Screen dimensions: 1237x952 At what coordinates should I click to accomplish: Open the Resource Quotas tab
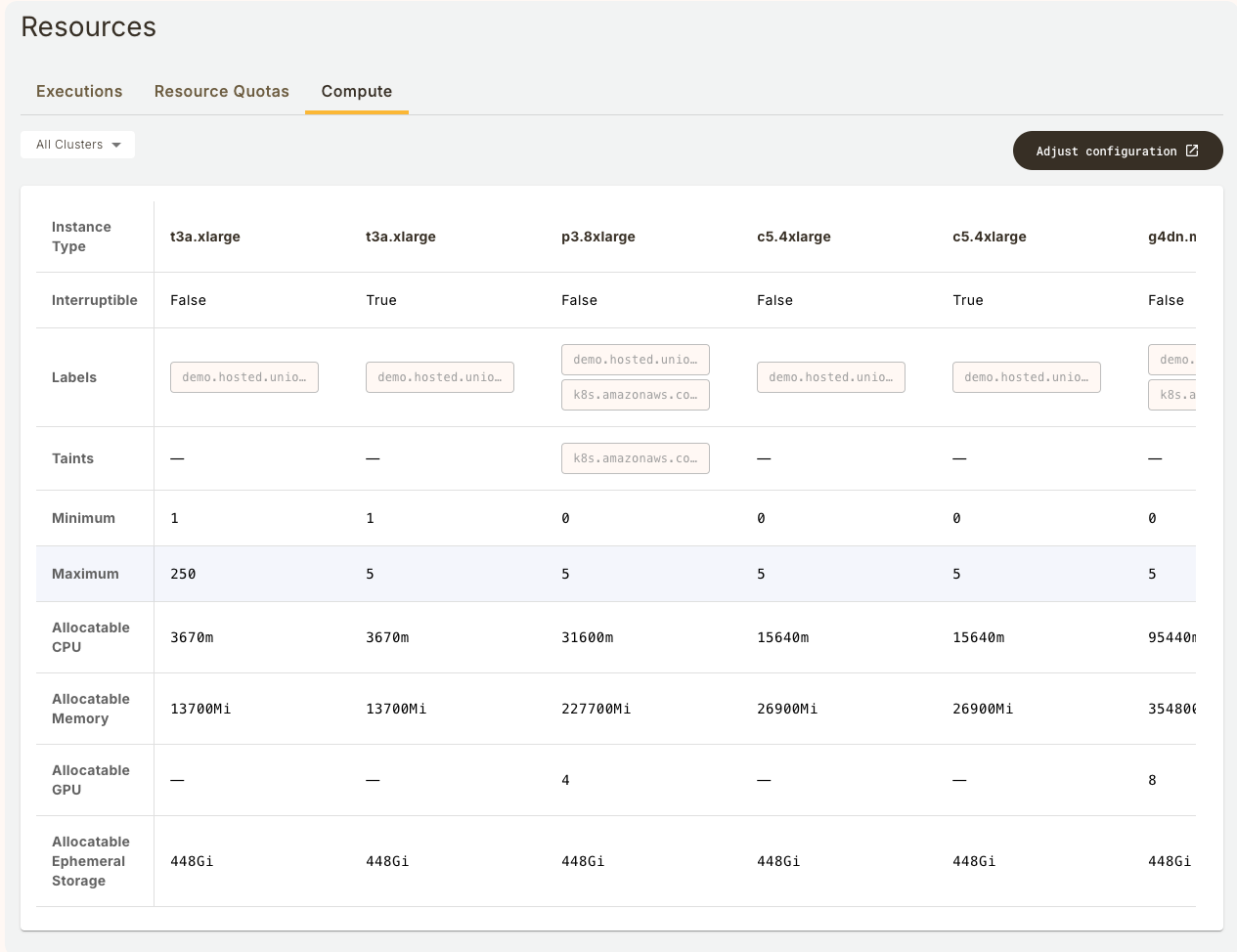pyautogui.click(x=221, y=91)
